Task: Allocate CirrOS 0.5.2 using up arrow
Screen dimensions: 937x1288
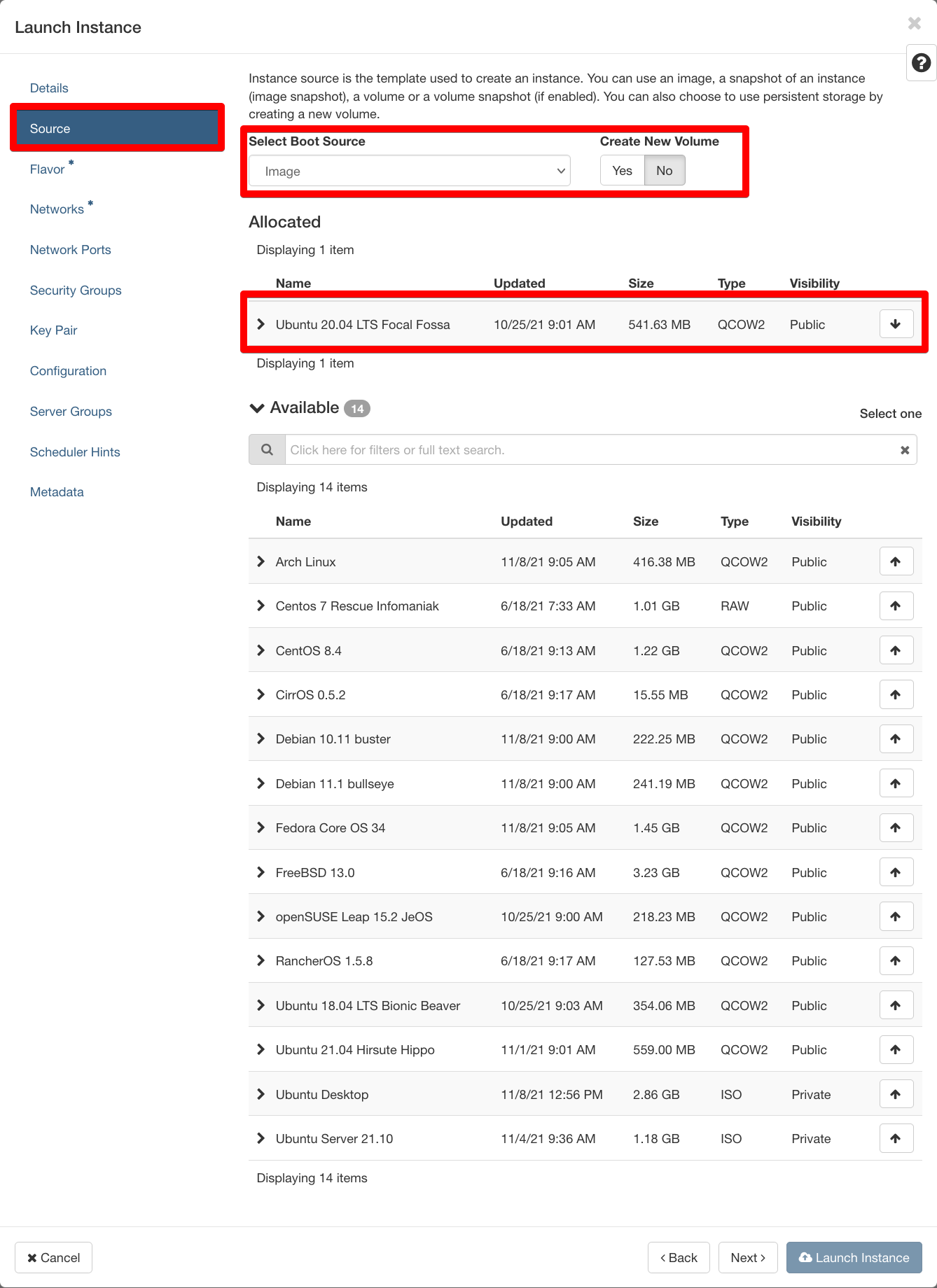Action: 896,694
